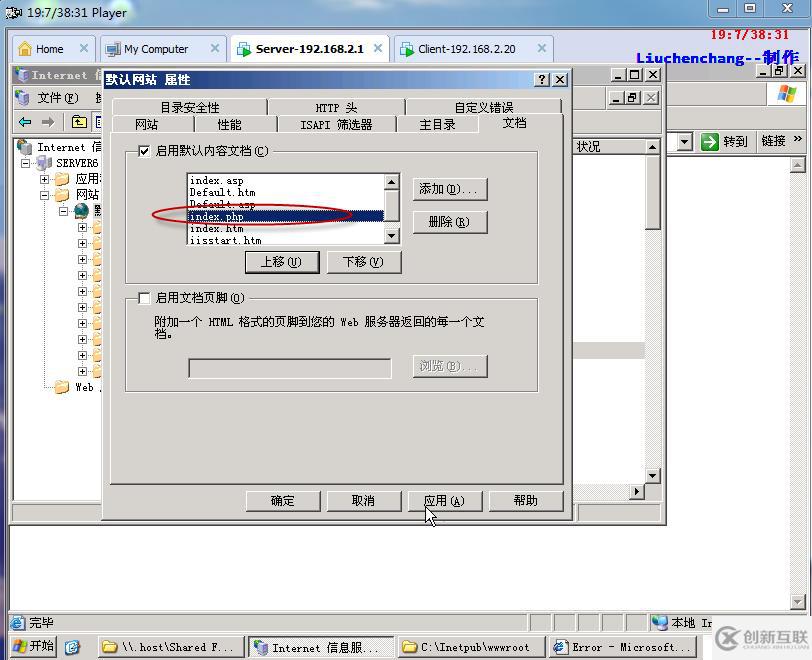Click the green Go arrow icon
812x660 pixels.
click(x=709, y=141)
